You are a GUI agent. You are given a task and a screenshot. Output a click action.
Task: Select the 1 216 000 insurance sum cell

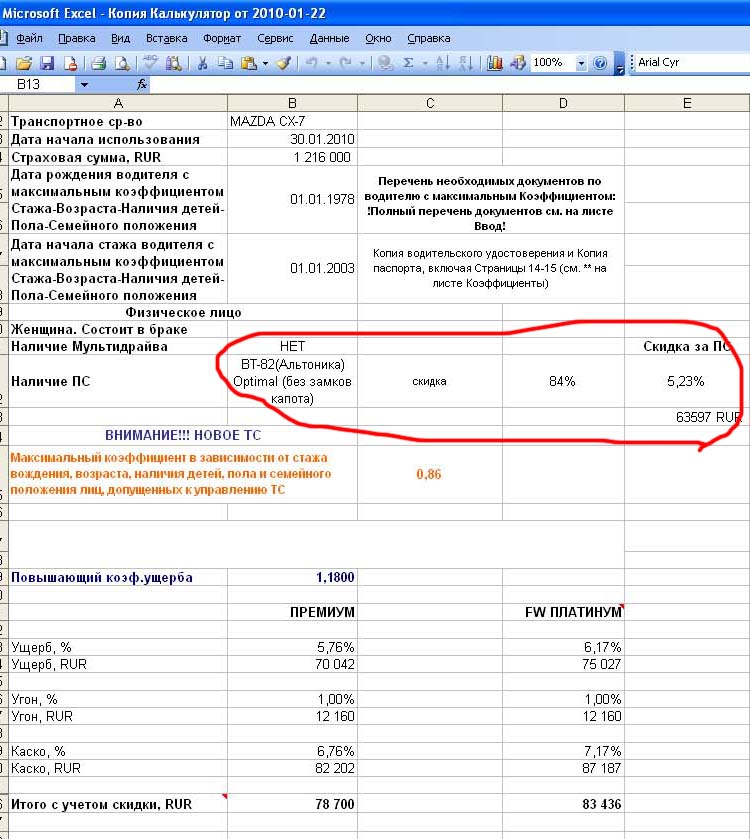(292, 157)
